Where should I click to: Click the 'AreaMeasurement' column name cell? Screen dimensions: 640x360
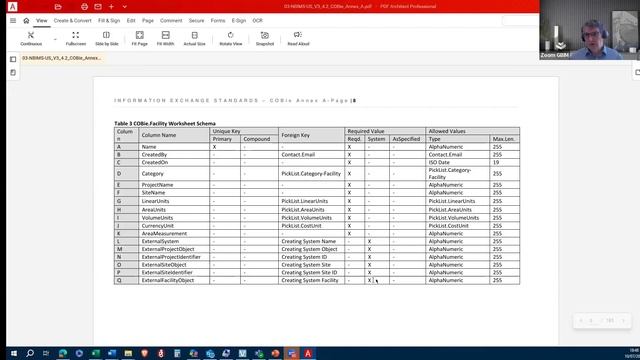point(174,233)
